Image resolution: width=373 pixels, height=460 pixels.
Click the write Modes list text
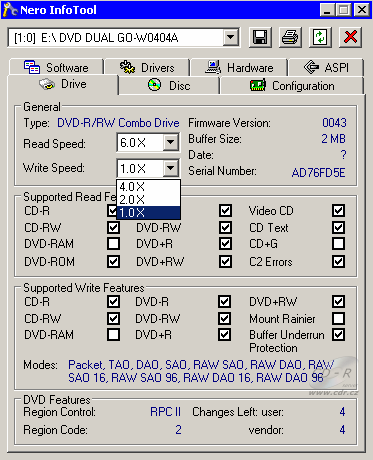[201, 371]
